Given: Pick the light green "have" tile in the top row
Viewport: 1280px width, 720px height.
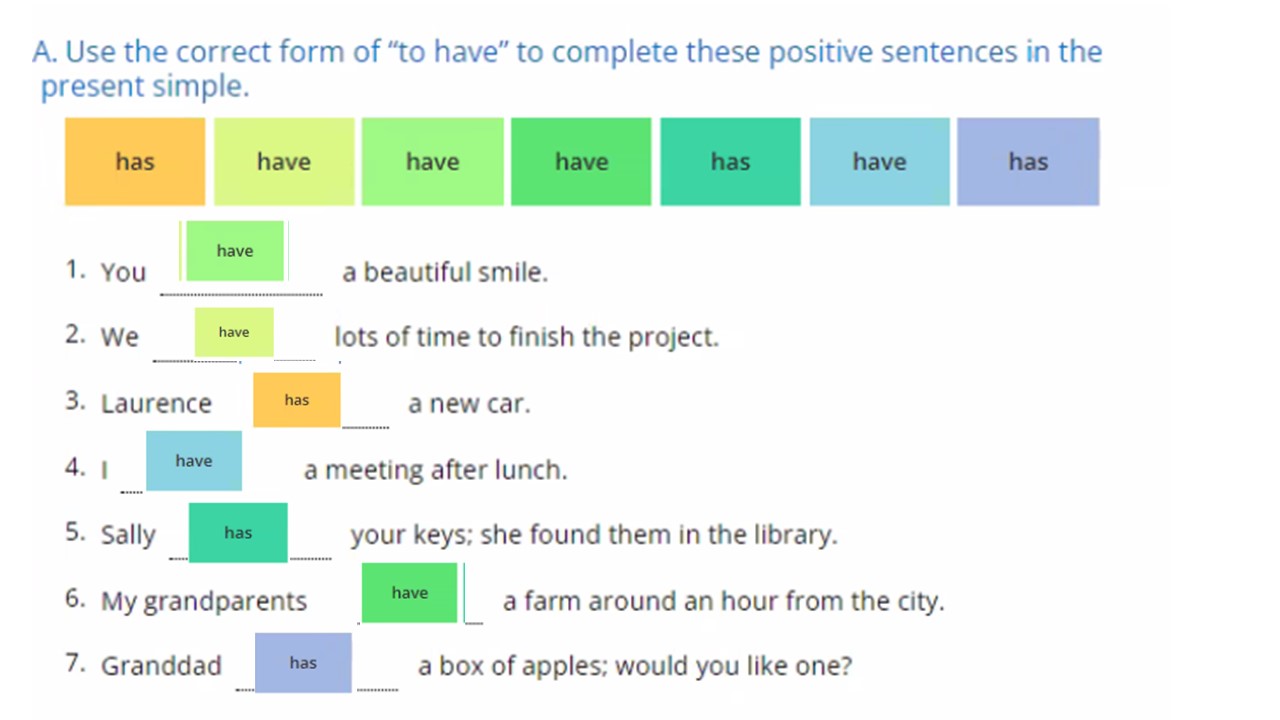Looking at the screenshot, I should (432, 162).
